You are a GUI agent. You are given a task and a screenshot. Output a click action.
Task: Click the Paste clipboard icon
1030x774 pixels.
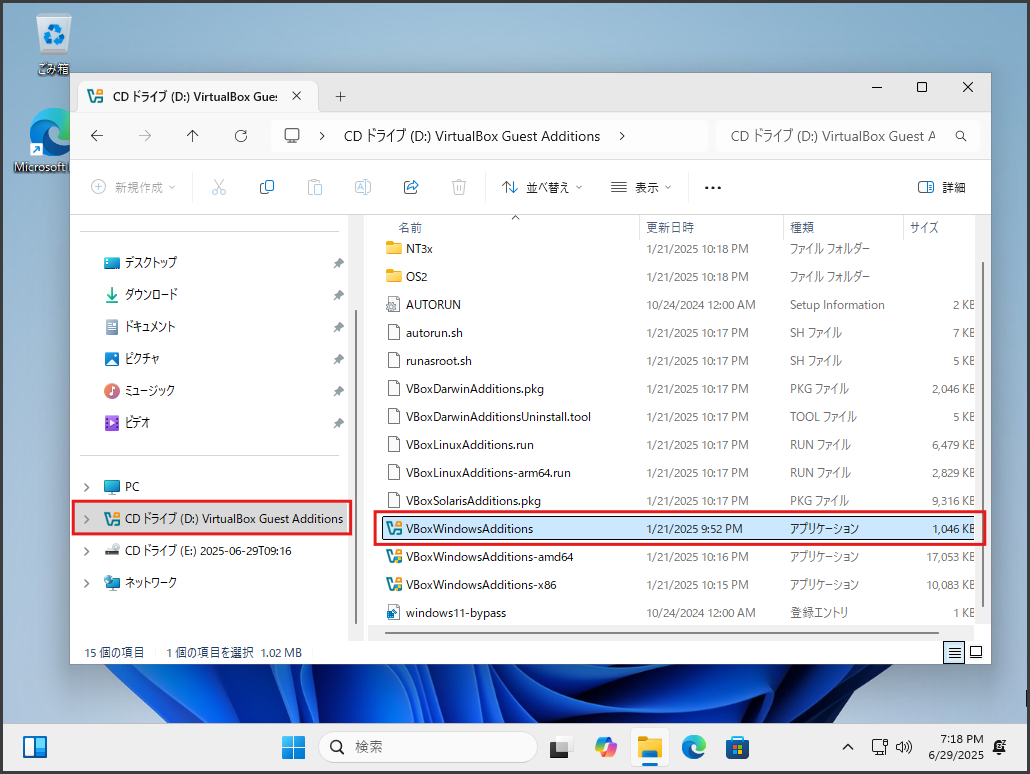(x=315, y=187)
